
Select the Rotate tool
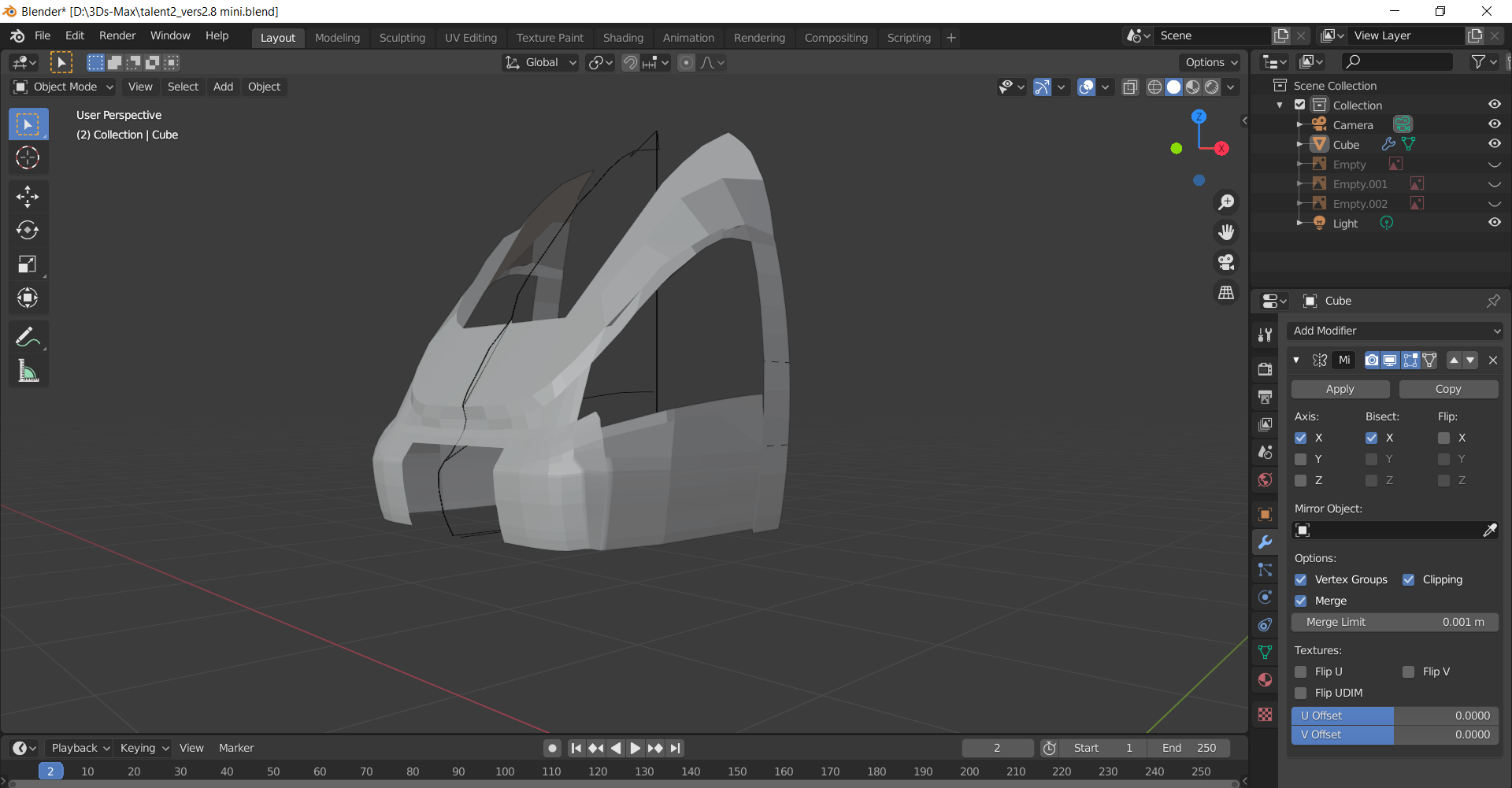click(x=28, y=230)
